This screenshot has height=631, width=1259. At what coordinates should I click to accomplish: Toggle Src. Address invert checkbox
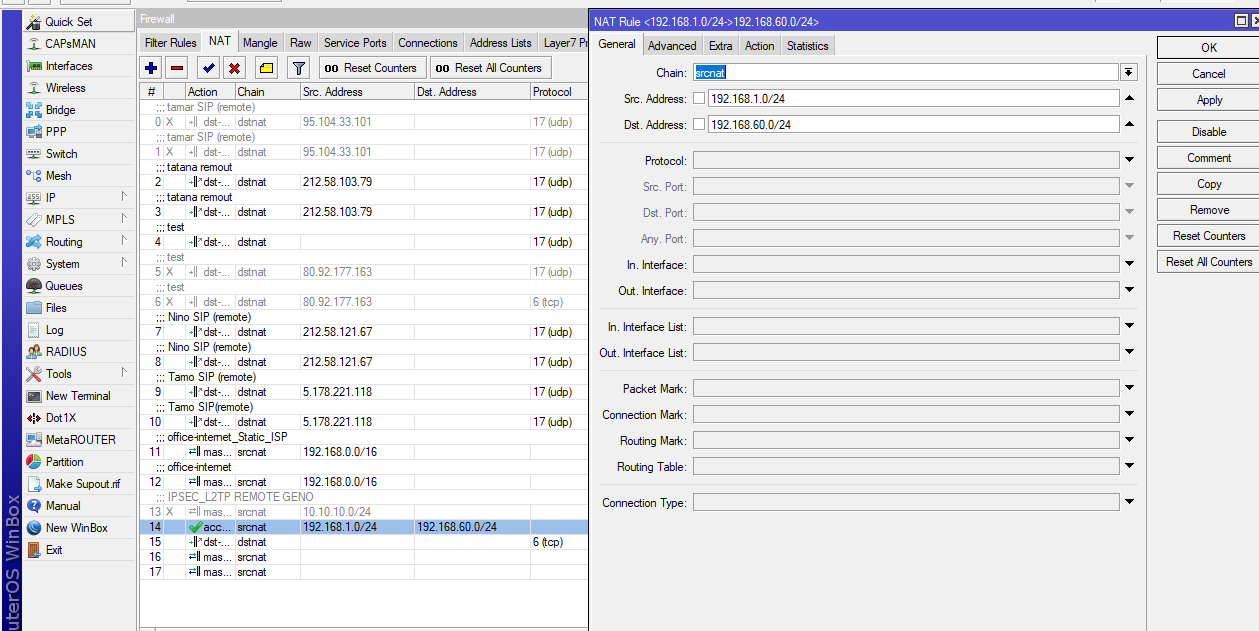(x=698, y=98)
